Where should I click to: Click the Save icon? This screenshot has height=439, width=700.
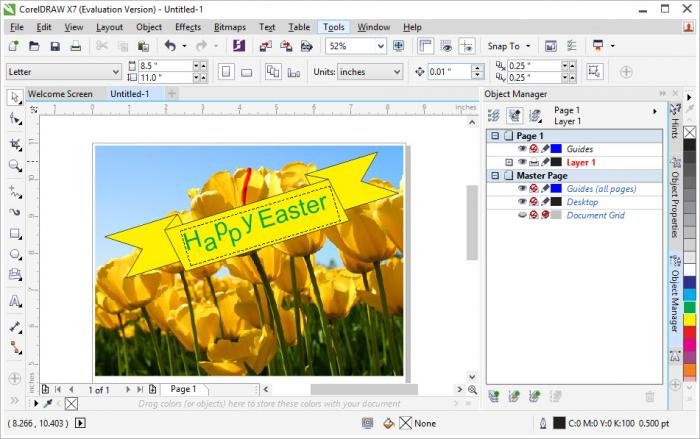(x=55, y=46)
